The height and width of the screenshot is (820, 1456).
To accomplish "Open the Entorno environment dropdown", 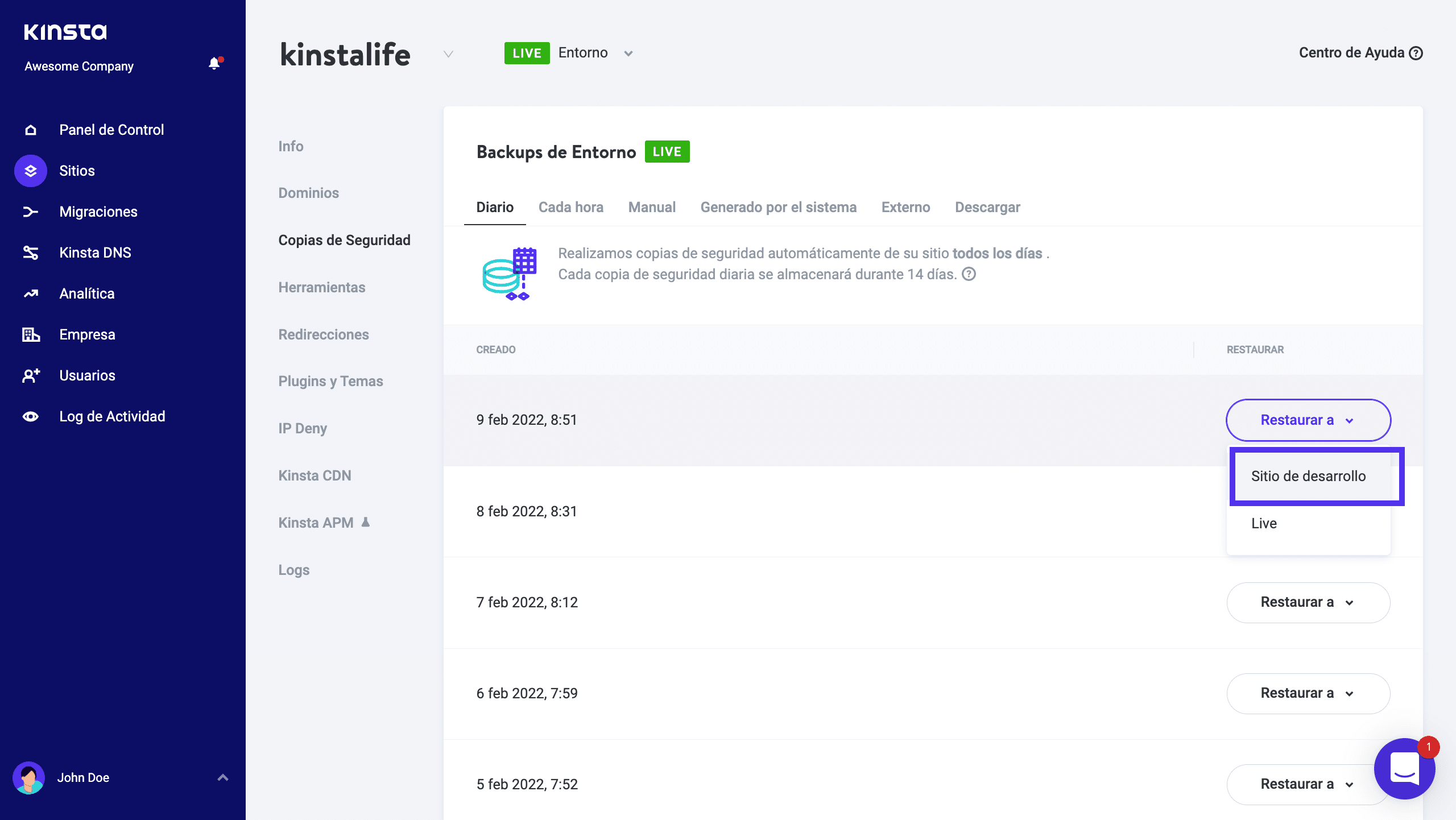I will click(628, 53).
